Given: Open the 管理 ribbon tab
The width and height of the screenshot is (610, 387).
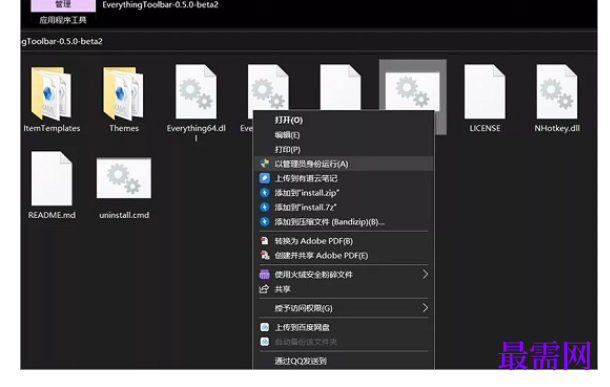Looking at the screenshot, I should (63, 5).
